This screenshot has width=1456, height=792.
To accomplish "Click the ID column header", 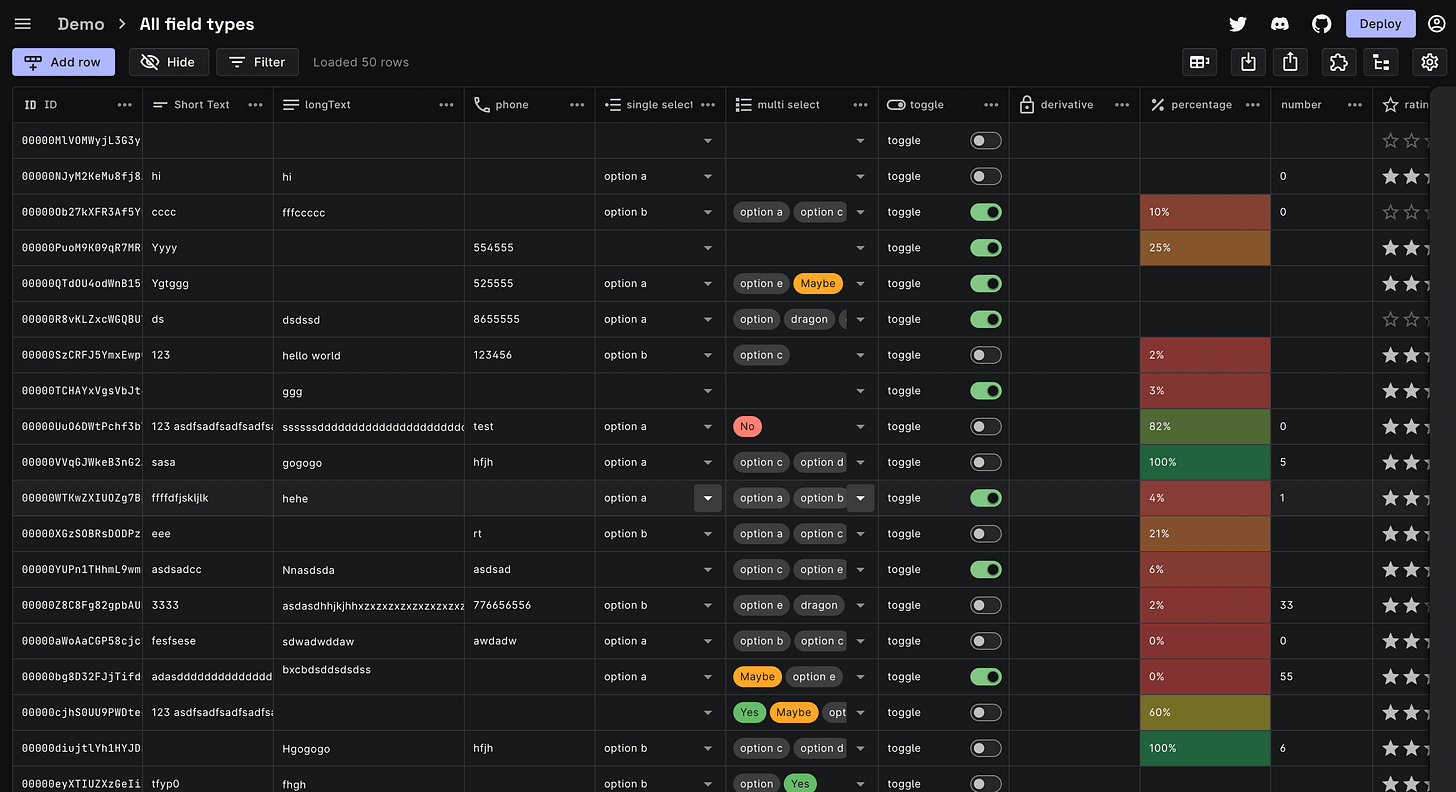I will tap(77, 105).
